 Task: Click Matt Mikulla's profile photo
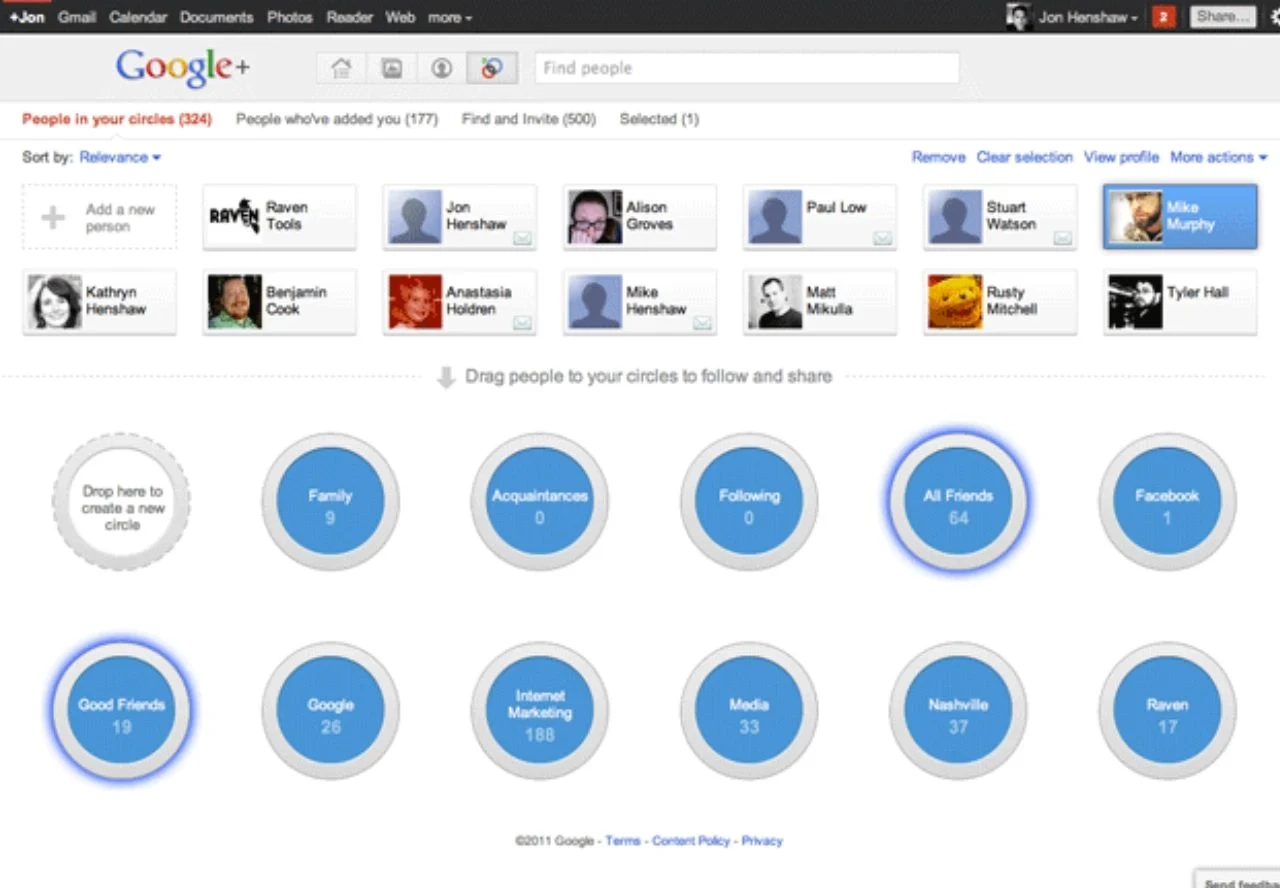(775, 302)
